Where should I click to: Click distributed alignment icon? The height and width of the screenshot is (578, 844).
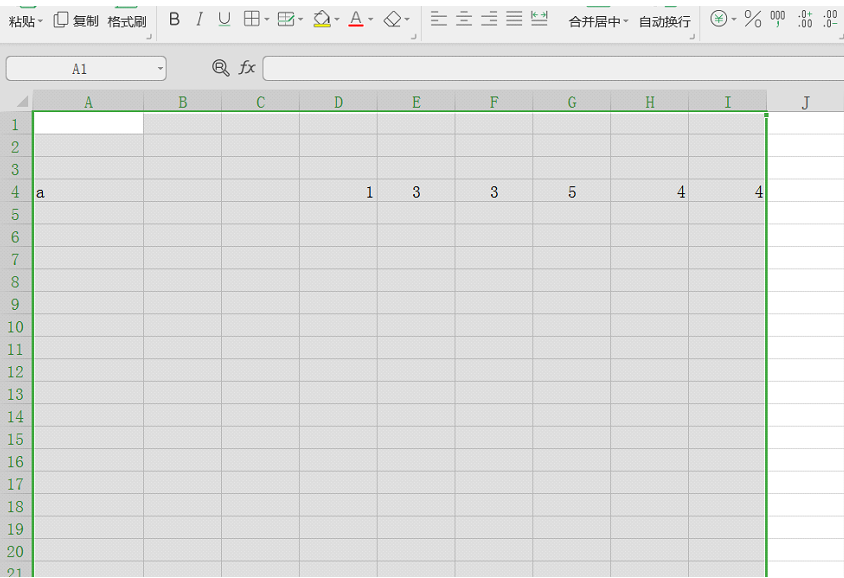pyautogui.click(x=539, y=19)
